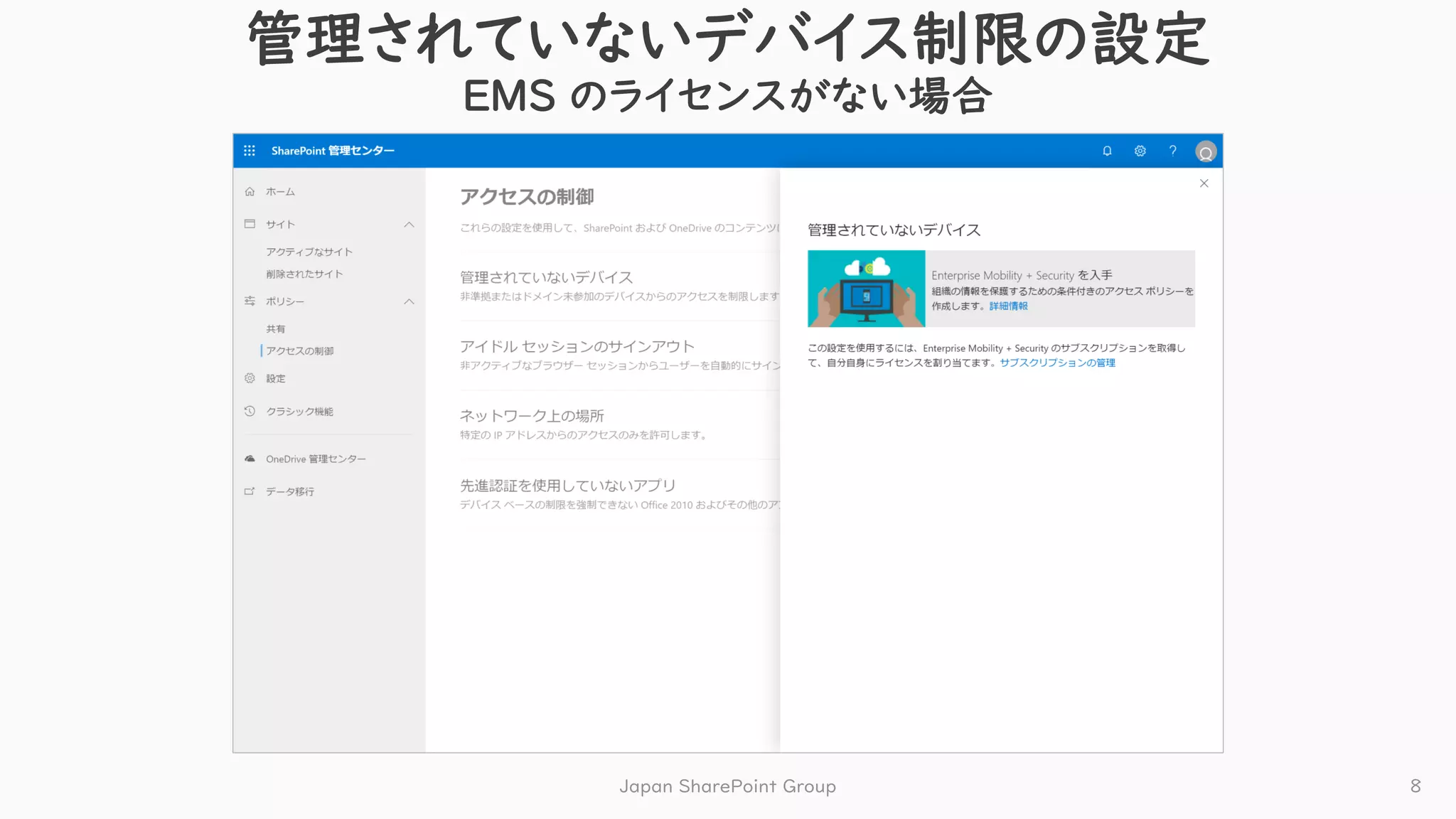
Task: Click the policy sliders icon beside ポリシー
Action: coord(250,301)
